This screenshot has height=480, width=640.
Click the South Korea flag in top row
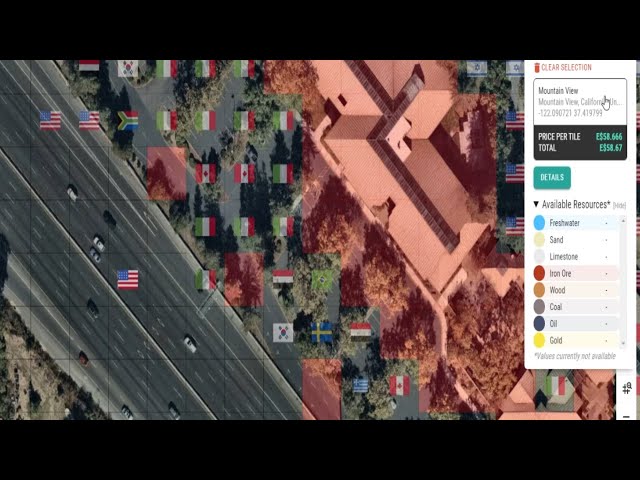click(128, 69)
